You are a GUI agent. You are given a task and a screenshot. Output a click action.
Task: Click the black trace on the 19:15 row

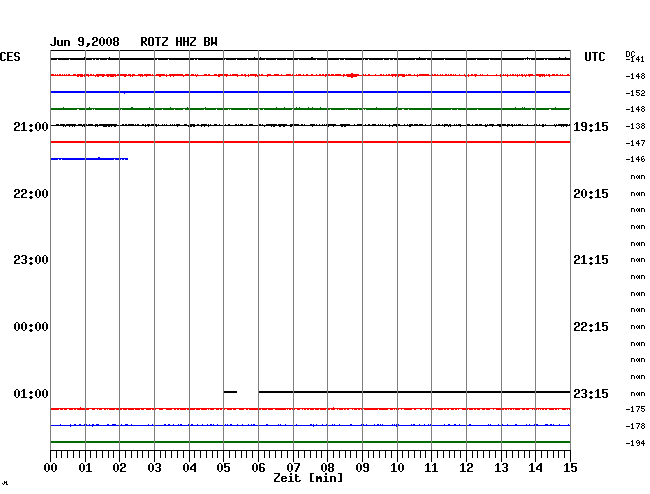point(310,125)
